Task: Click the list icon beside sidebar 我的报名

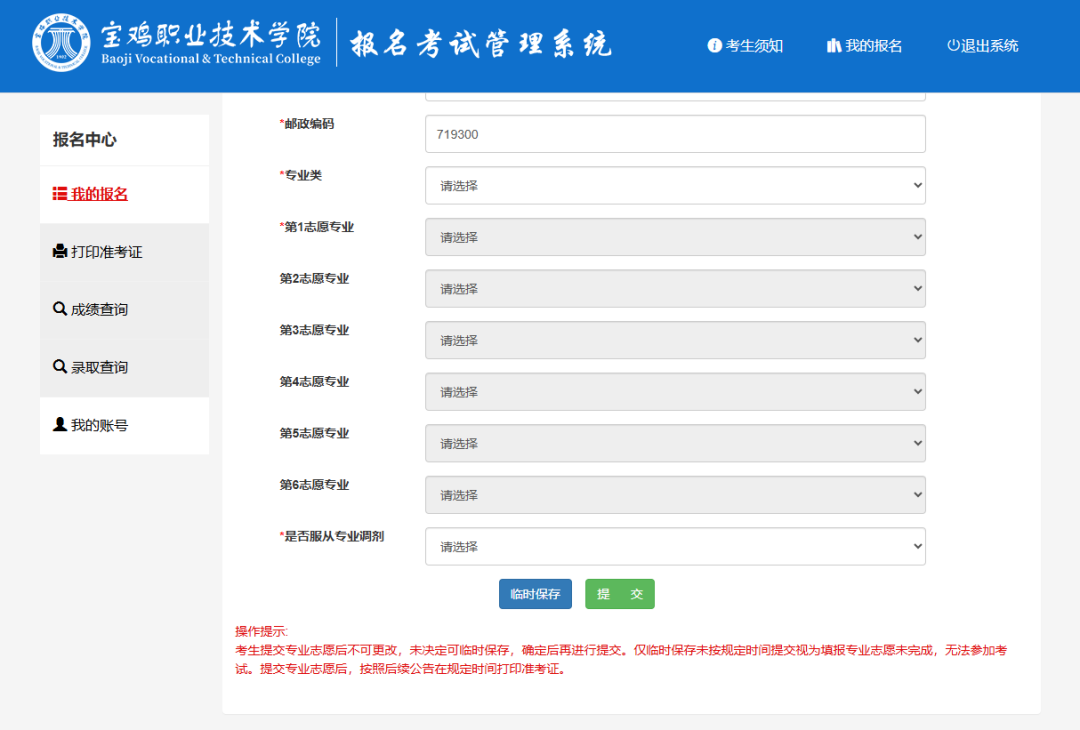Action: tap(59, 194)
